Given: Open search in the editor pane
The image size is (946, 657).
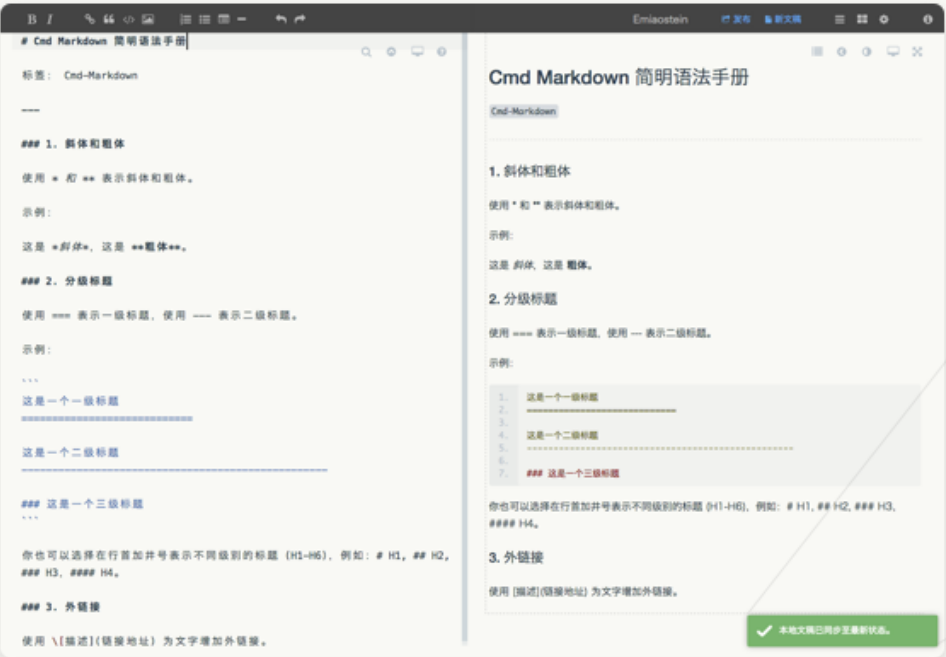Looking at the screenshot, I should pos(366,52).
